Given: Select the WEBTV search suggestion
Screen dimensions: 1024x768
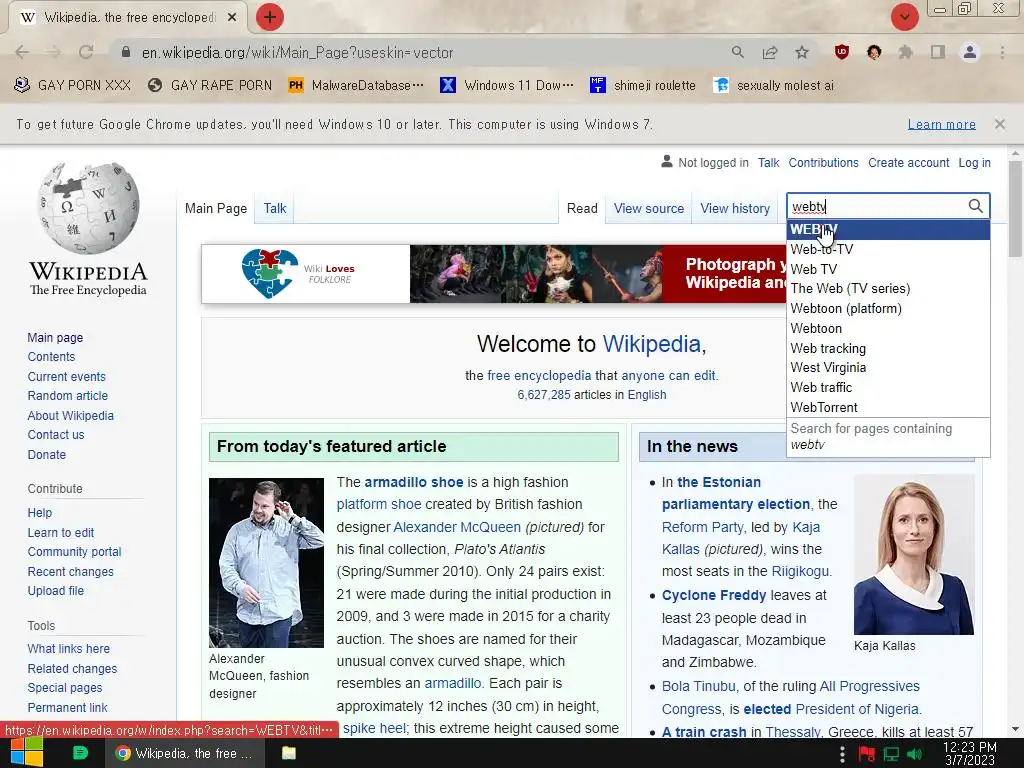Looking at the screenshot, I should pyautogui.click(x=888, y=229).
